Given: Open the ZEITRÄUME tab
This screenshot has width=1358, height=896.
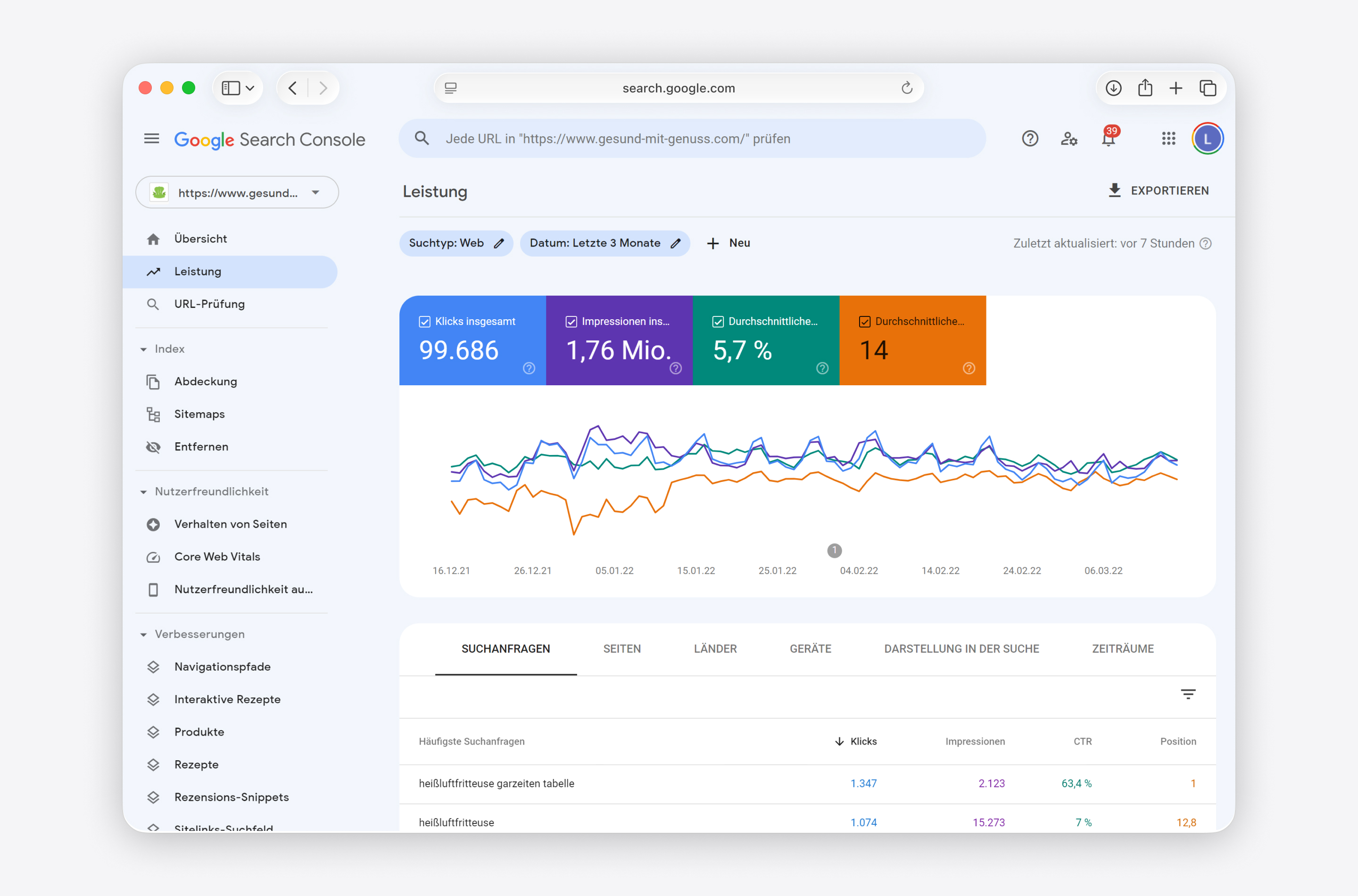Looking at the screenshot, I should tap(1123, 649).
